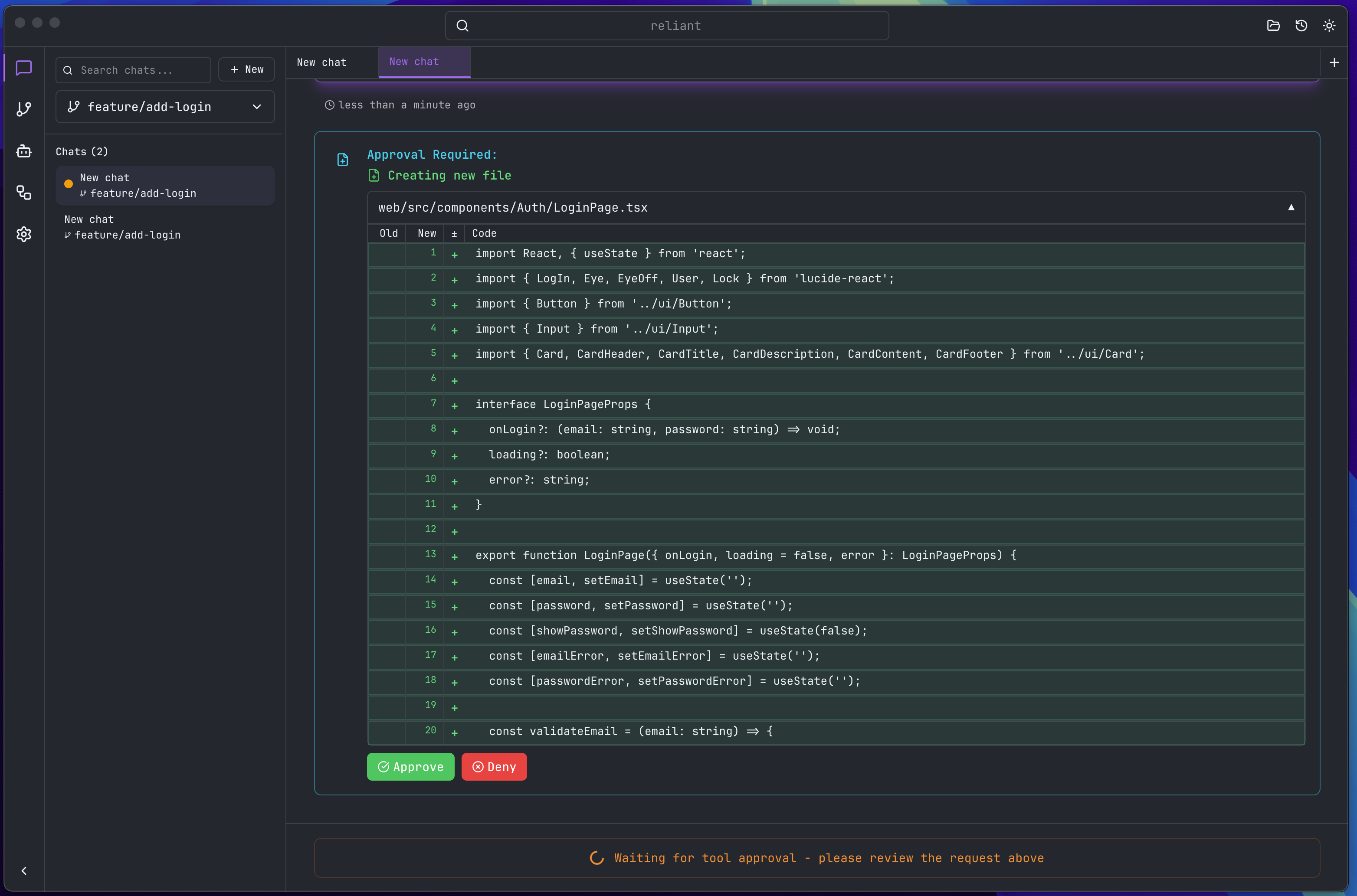Image resolution: width=1357 pixels, height=896 pixels.
Task: View history with the clock icon
Action: (1301, 25)
